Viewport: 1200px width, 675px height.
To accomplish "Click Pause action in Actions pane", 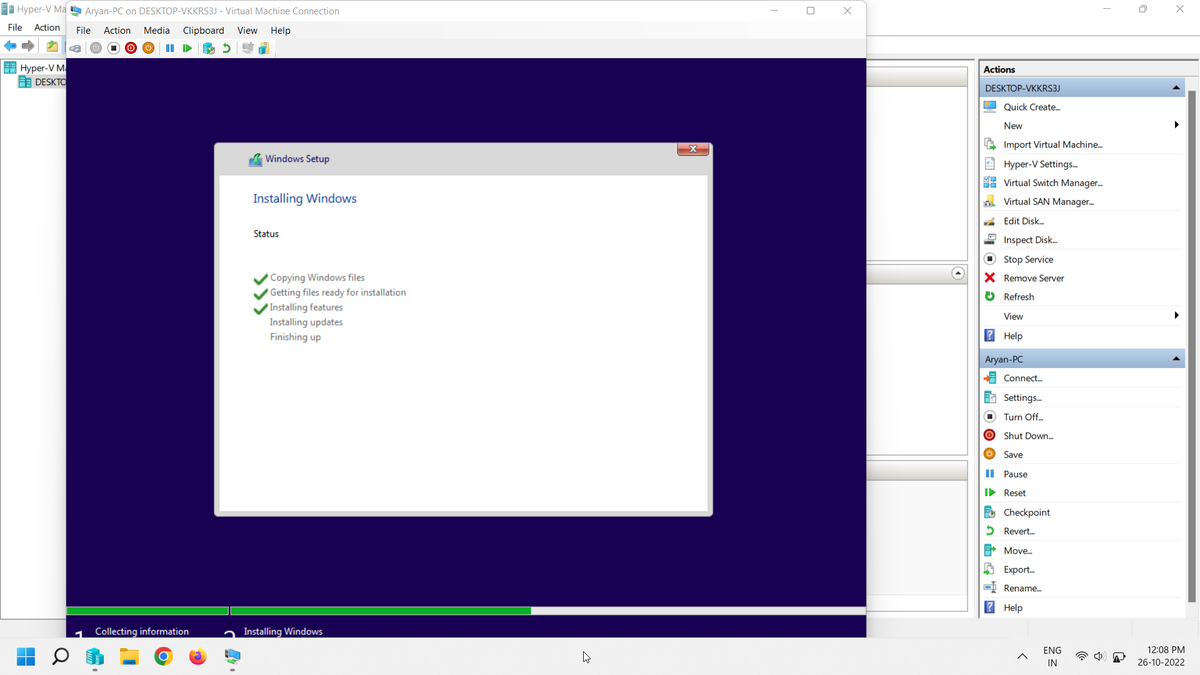I will [x=1015, y=474].
